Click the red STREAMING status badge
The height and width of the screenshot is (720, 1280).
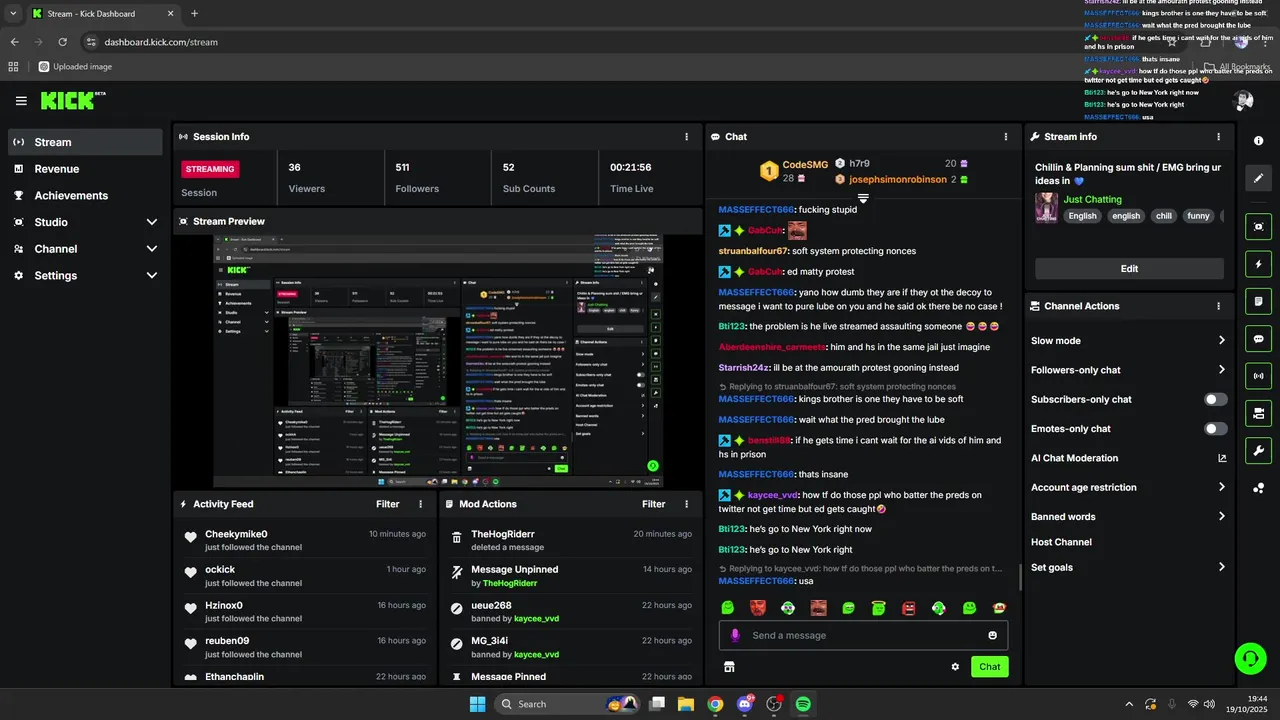(x=210, y=169)
